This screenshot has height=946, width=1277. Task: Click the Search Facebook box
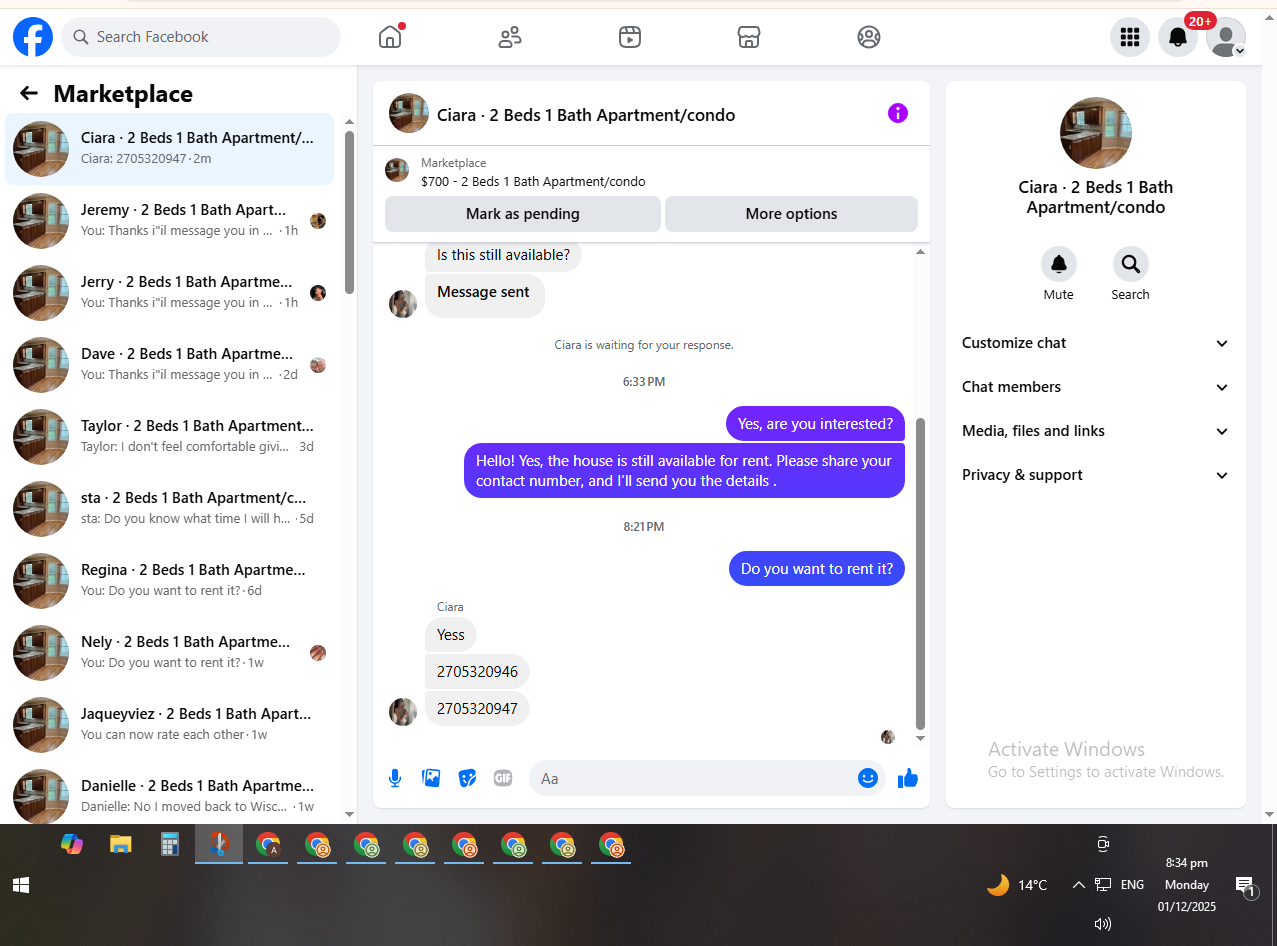(201, 37)
